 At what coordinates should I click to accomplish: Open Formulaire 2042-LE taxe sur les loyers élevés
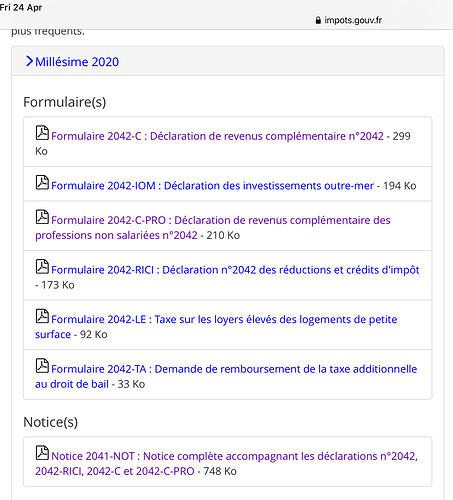point(216,327)
